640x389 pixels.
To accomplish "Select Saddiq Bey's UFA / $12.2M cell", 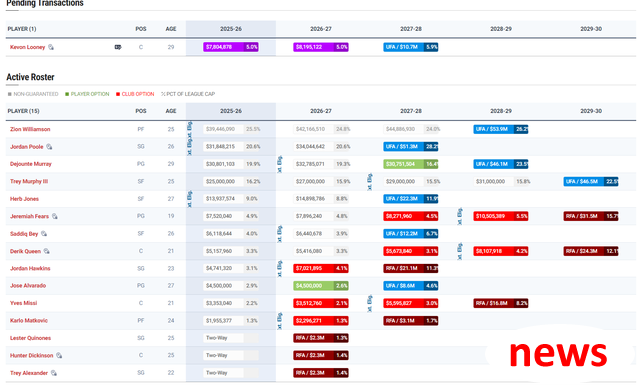I will point(411,234).
